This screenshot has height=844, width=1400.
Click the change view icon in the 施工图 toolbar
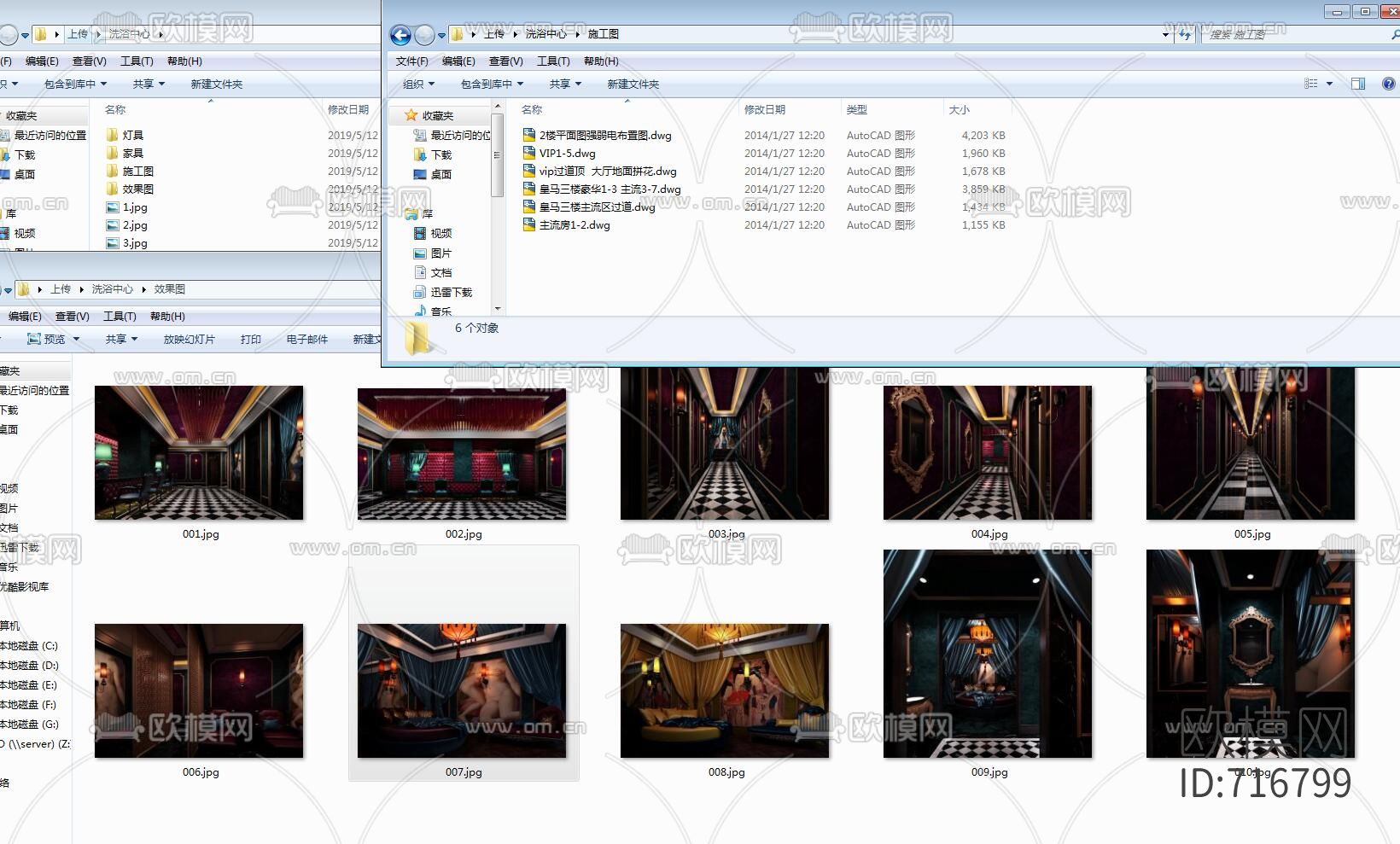coord(1311,84)
